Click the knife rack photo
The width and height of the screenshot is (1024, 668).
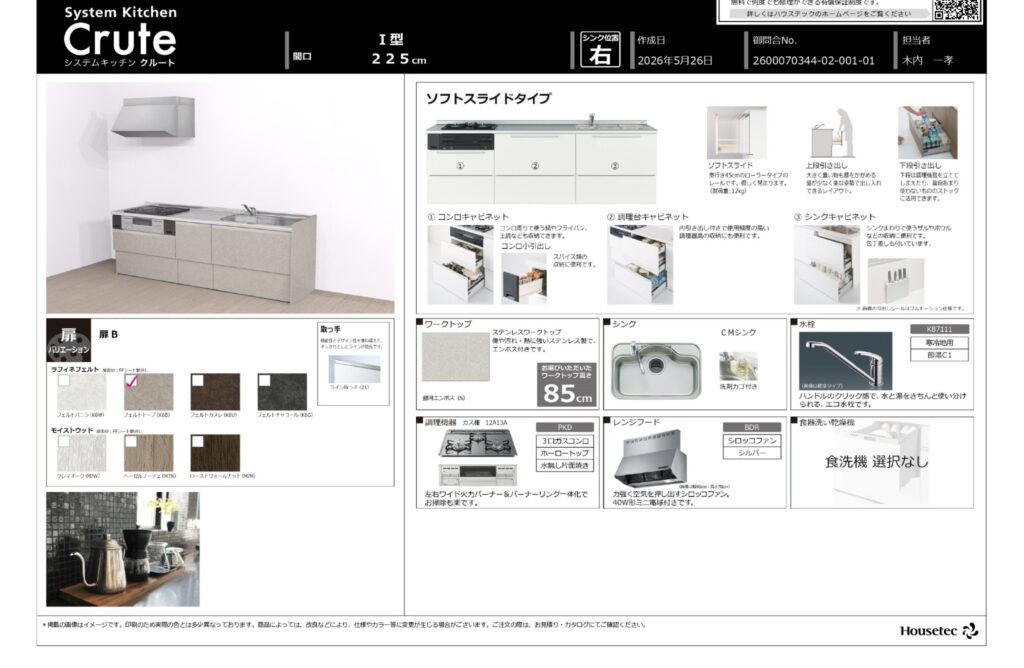[x=896, y=281]
